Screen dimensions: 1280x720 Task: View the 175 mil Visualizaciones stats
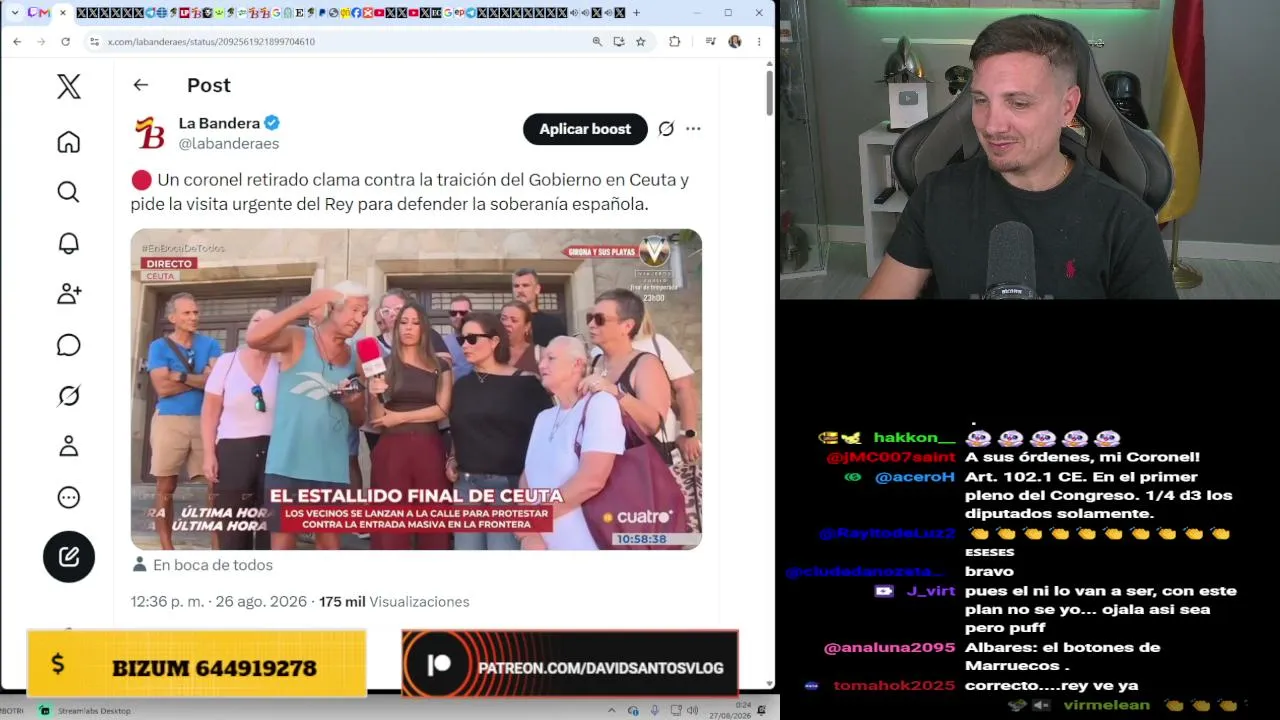pyautogui.click(x=394, y=602)
